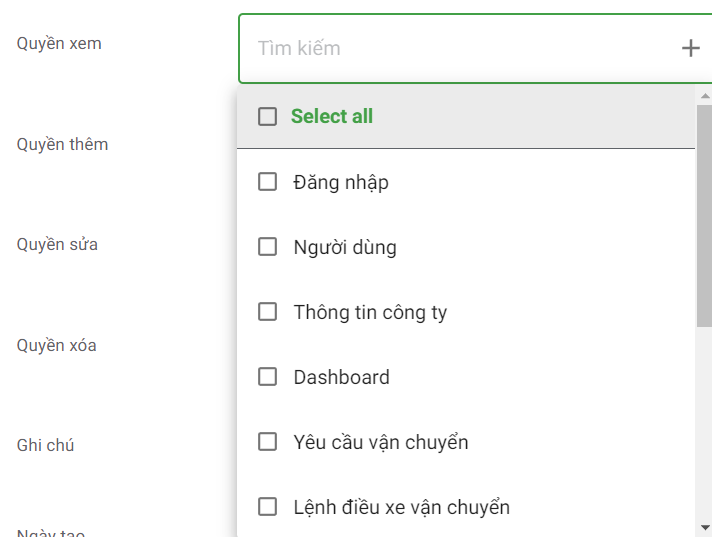Click the dropdown list scrollbar thumb
This screenshot has height=537, width=712.
click(x=704, y=215)
